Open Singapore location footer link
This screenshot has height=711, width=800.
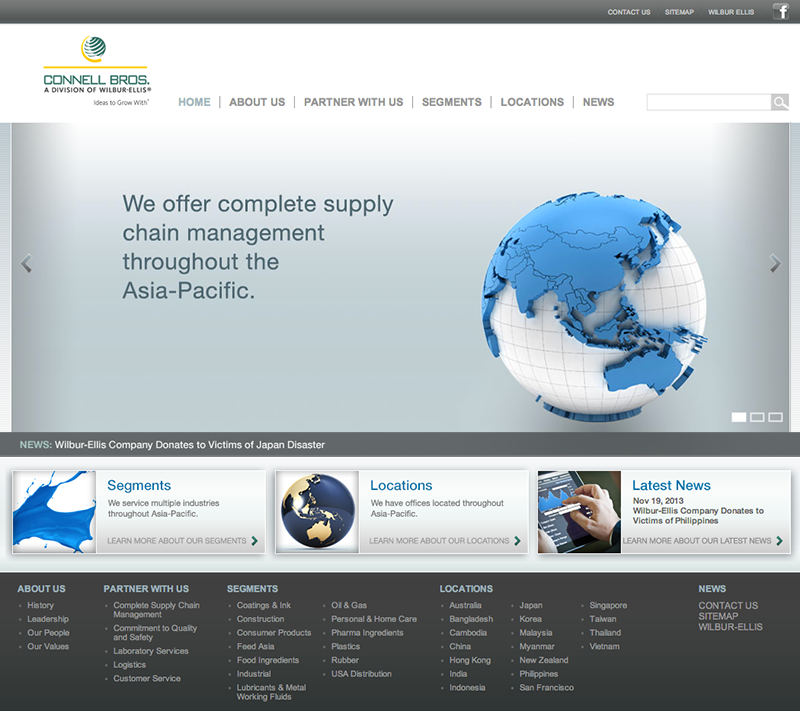[608, 605]
